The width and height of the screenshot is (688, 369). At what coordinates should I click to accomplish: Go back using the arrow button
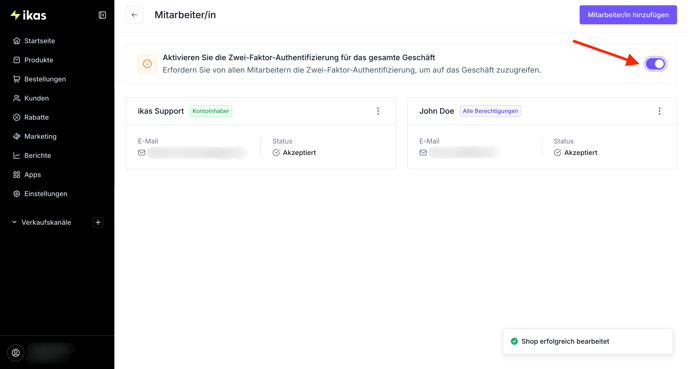click(135, 15)
